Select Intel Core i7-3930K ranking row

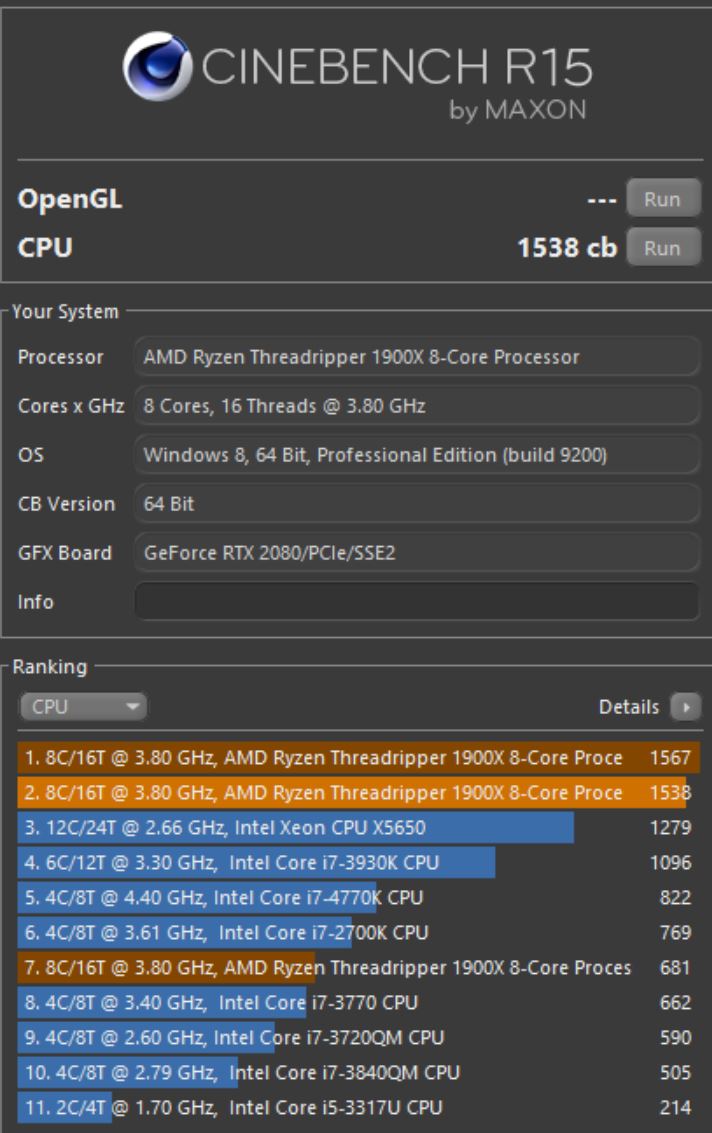click(x=357, y=862)
